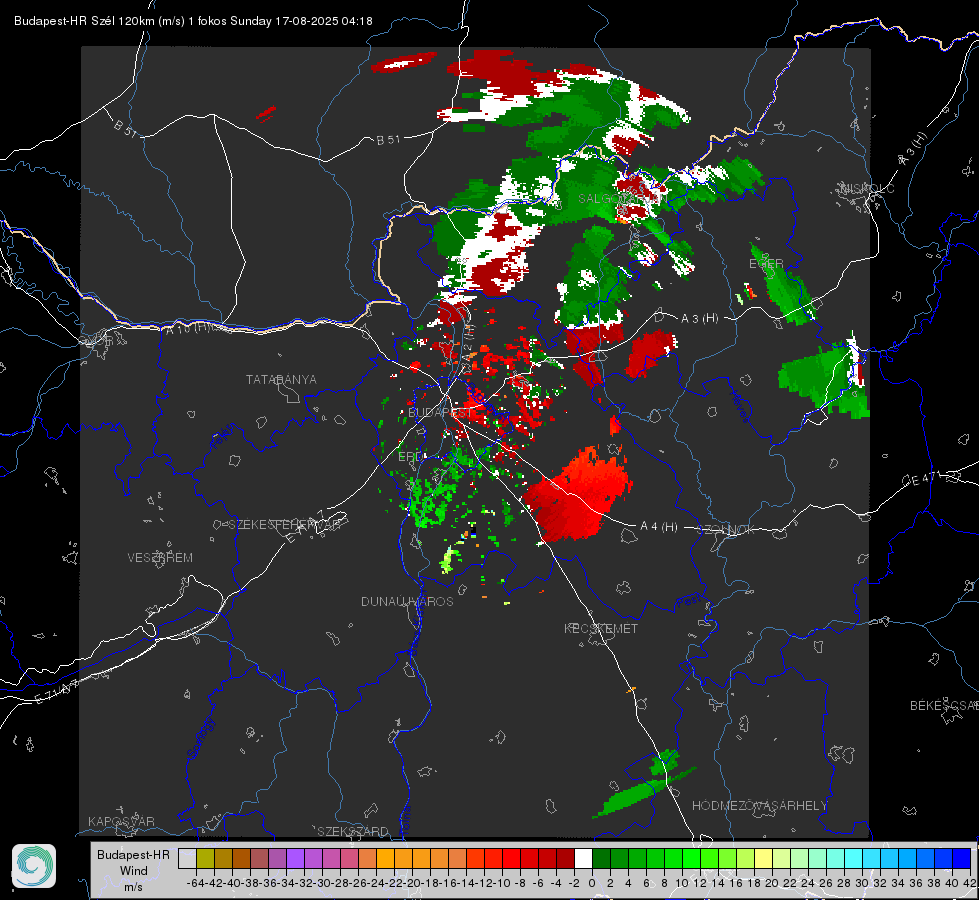The image size is (979, 900).
Task: Click the Budapest-HR Wind m/s legend label
Action: click(x=134, y=870)
